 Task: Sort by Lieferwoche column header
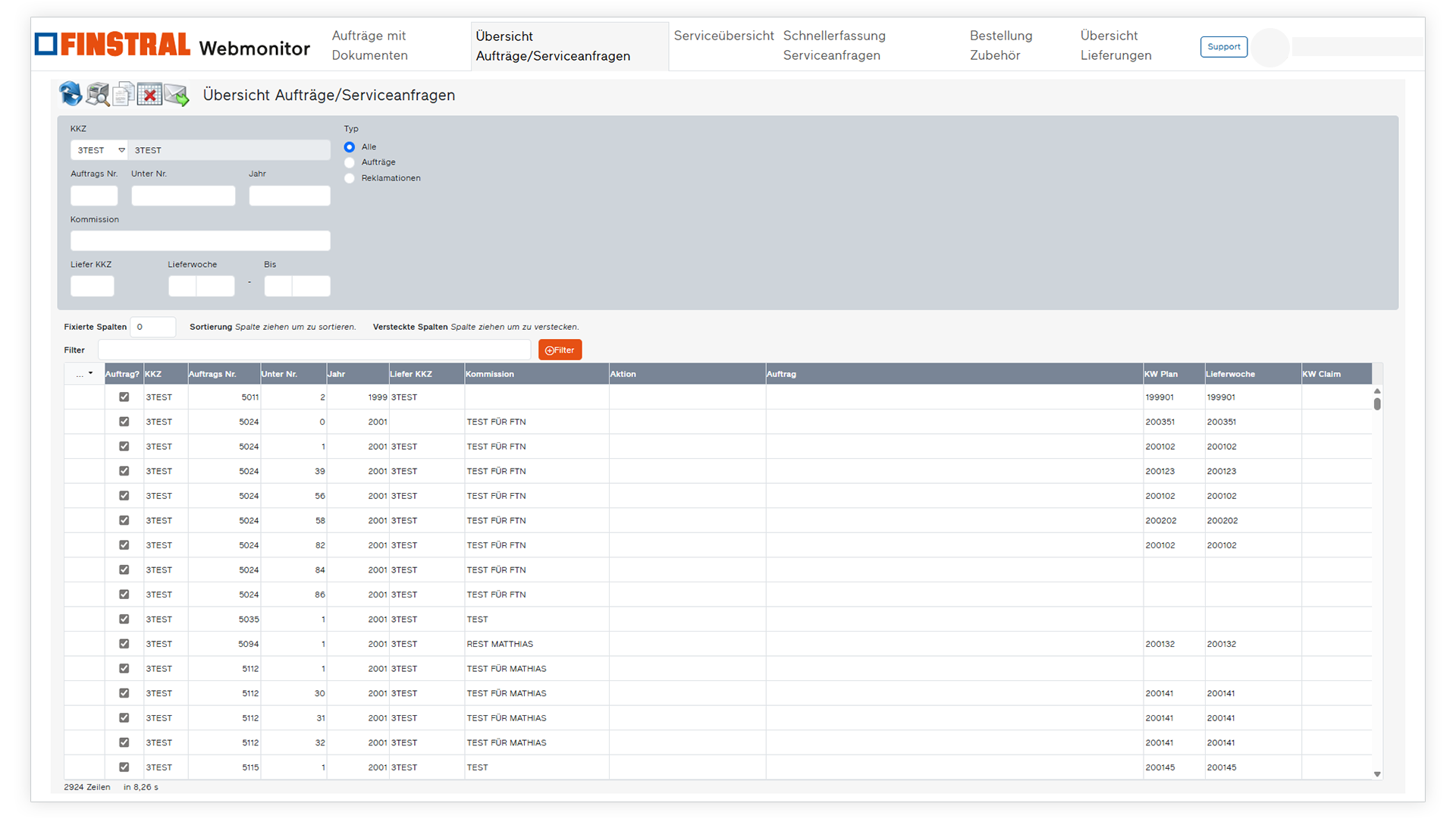click(1253, 374)
